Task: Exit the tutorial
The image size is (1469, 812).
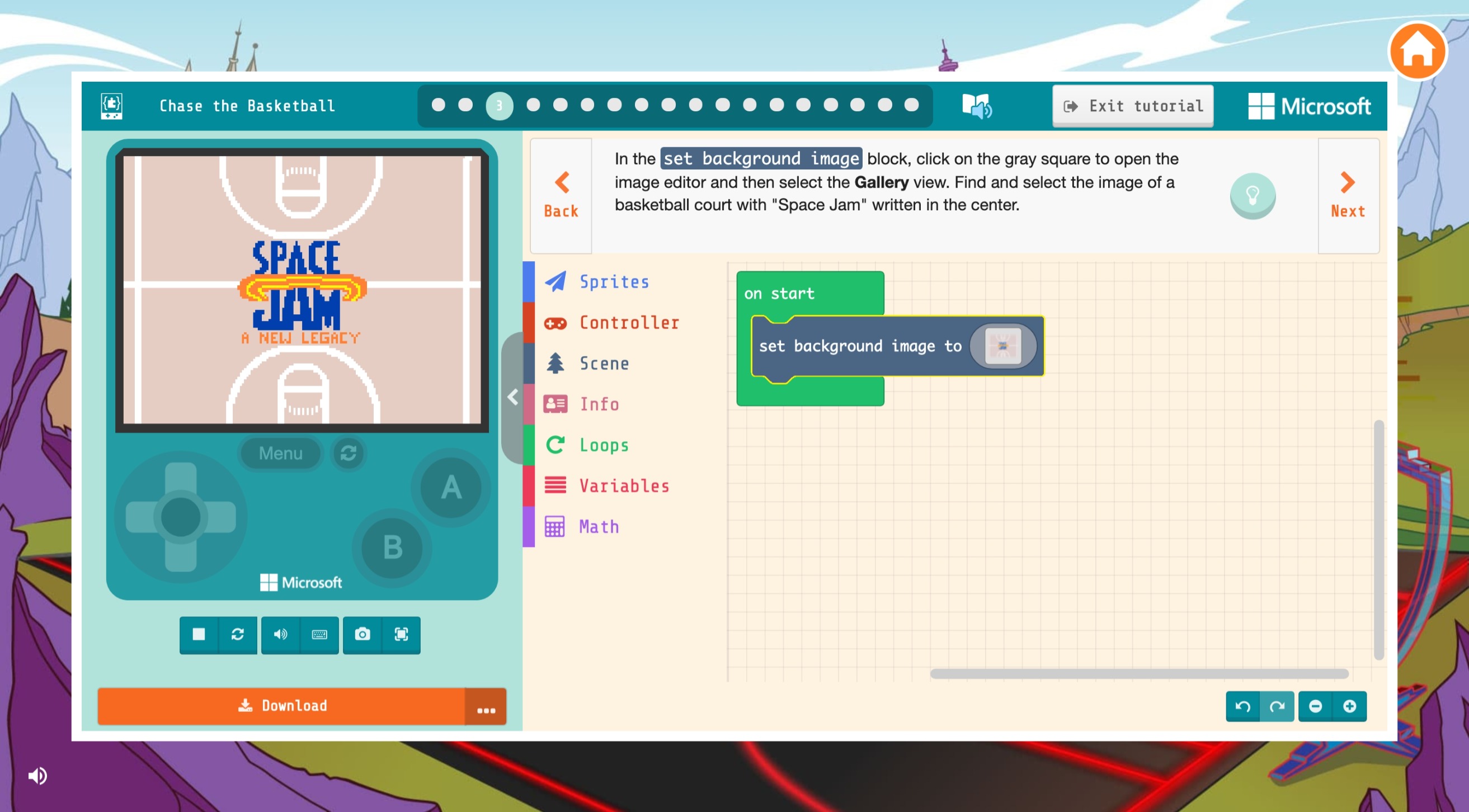Action: pyautogui.click(x=1133, y=106)
